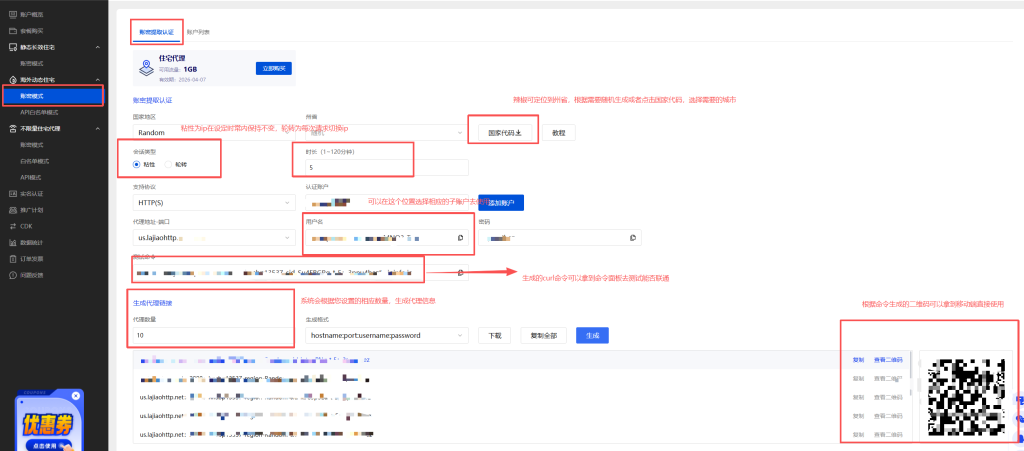Screen dimensions: 1024x451
Task: Open 数据统计 via its chart icon
Action: [x=13, y=243]
